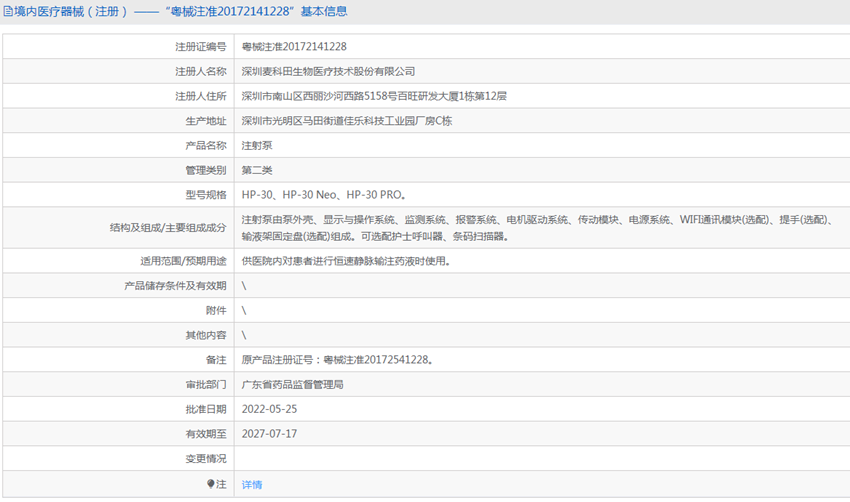Click approval department 广东省药品监督管理局

pos(292,384)
